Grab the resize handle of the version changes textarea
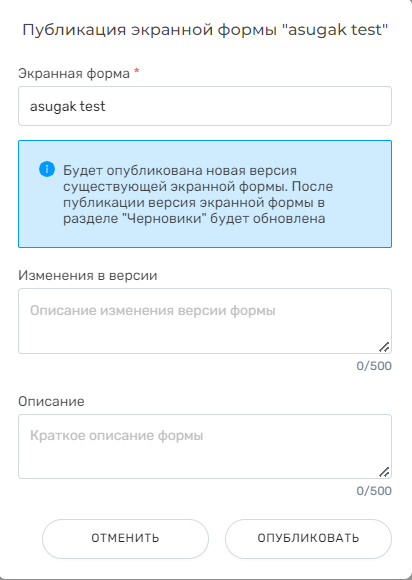The width and height of the screenshot is (412, 580). click(x=384, y=347)
